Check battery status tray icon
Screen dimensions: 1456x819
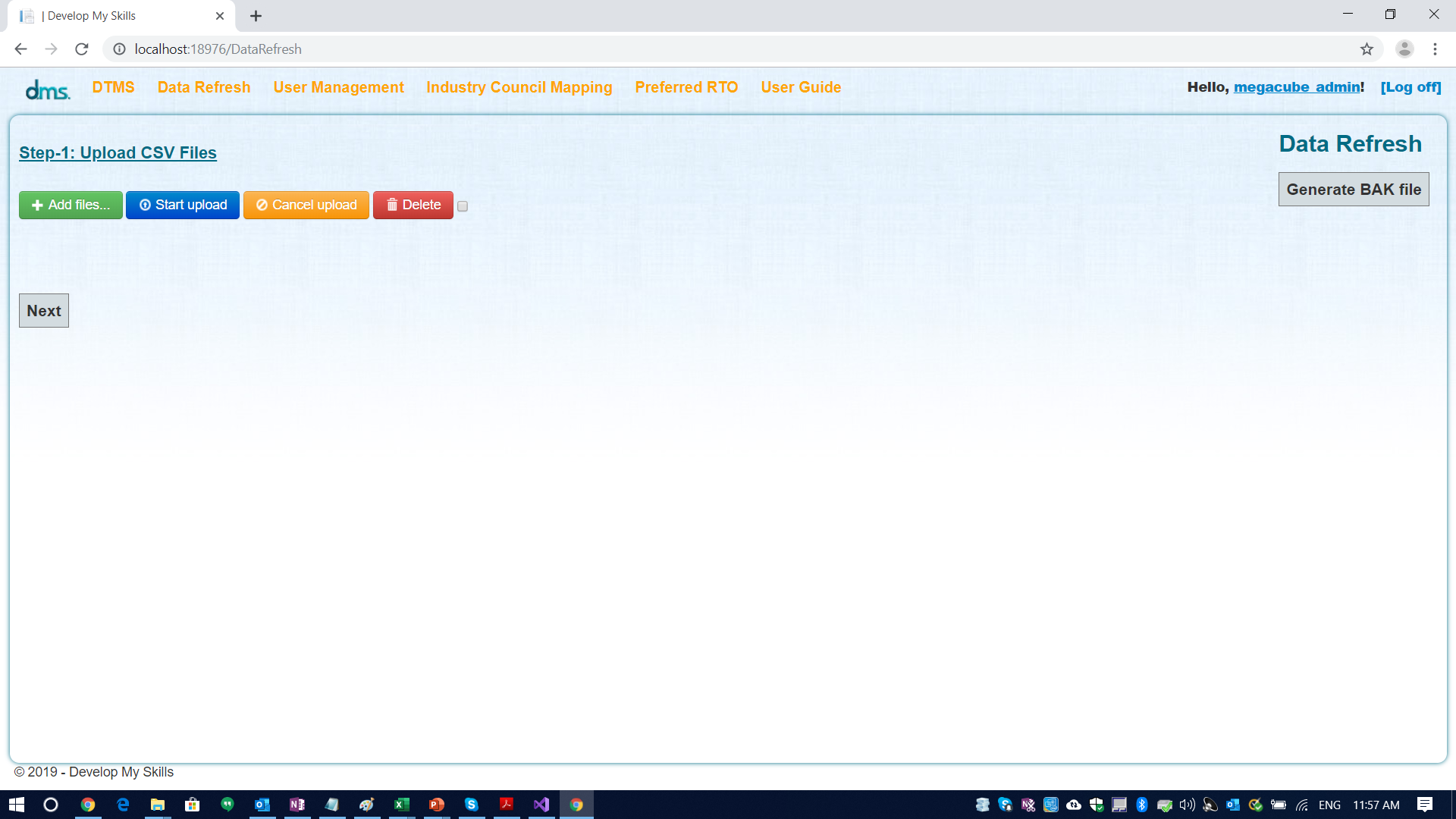point(1279,805)
